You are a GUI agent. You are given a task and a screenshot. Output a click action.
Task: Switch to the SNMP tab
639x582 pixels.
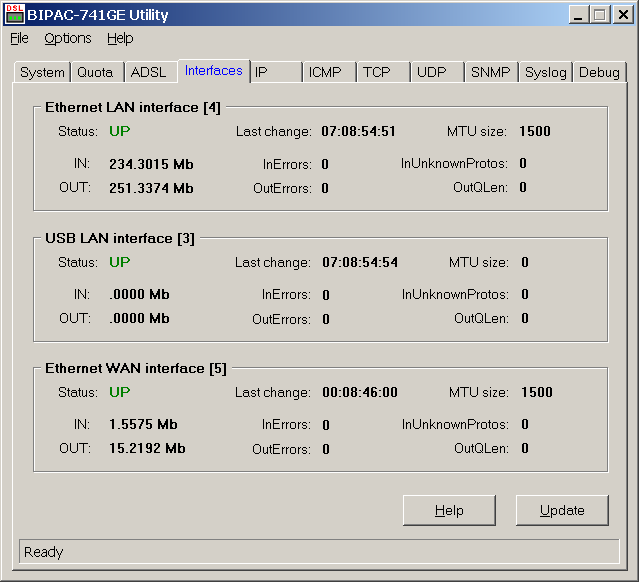point(491,72)
